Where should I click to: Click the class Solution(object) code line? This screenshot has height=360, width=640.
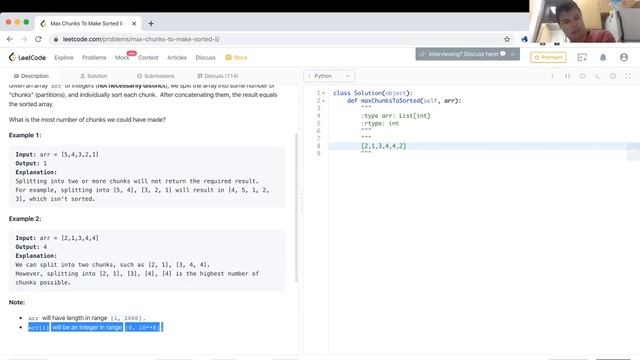(373, 93)
